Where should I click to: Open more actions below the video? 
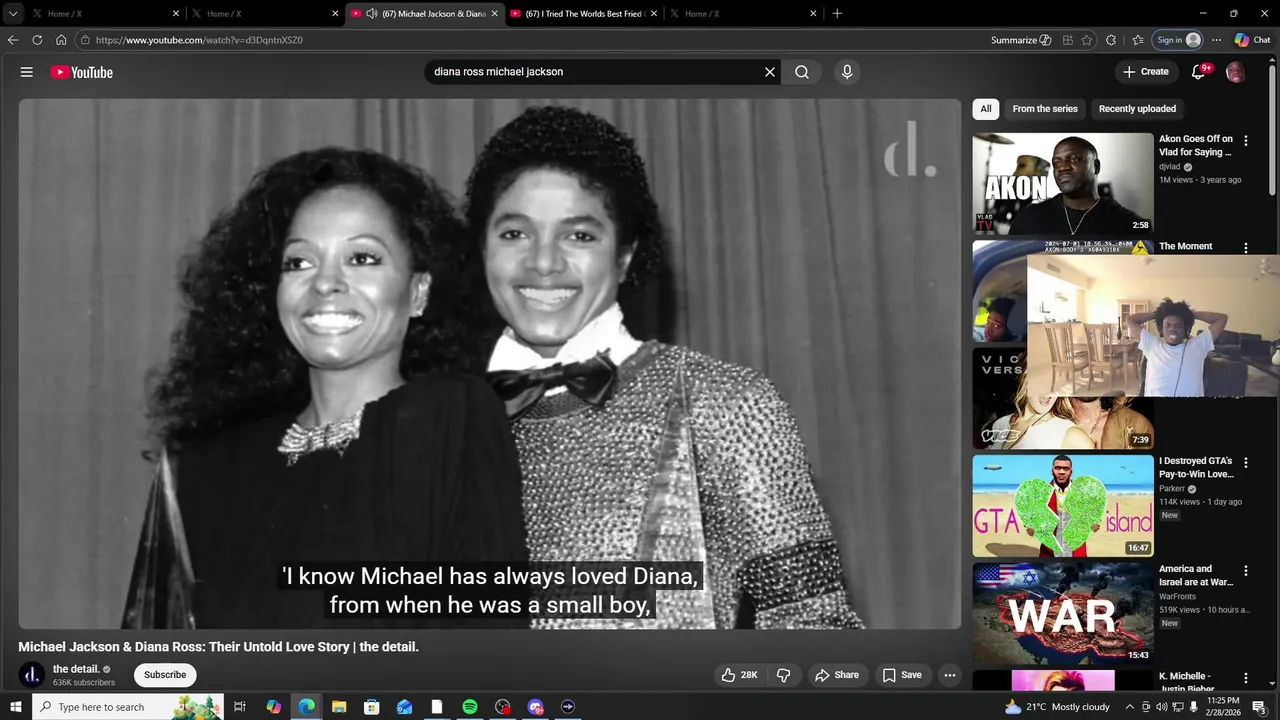coord(950,675)
